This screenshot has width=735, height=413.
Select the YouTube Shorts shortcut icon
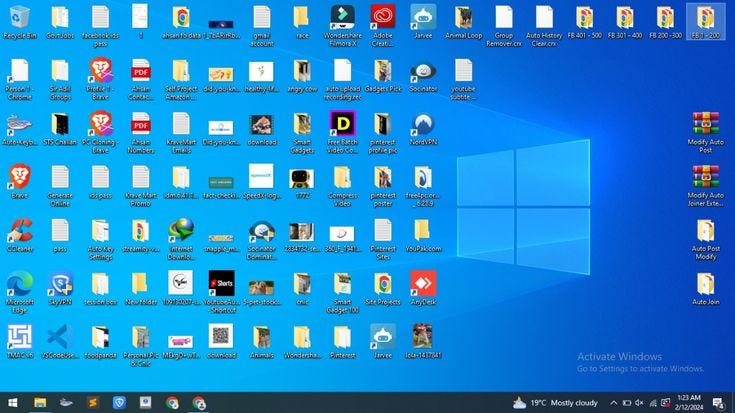221,293
